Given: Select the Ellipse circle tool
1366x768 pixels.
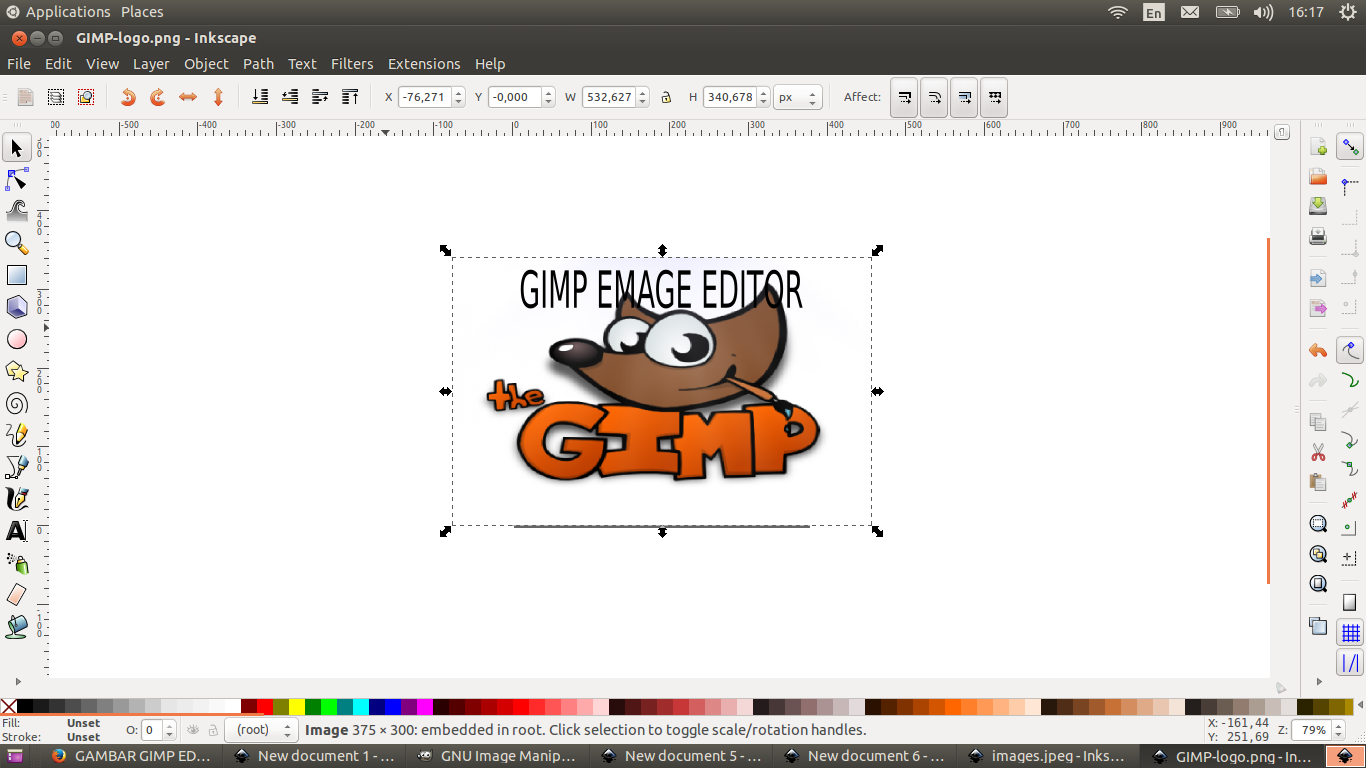Looking at the screenshot, I should (x=17, y=339).
